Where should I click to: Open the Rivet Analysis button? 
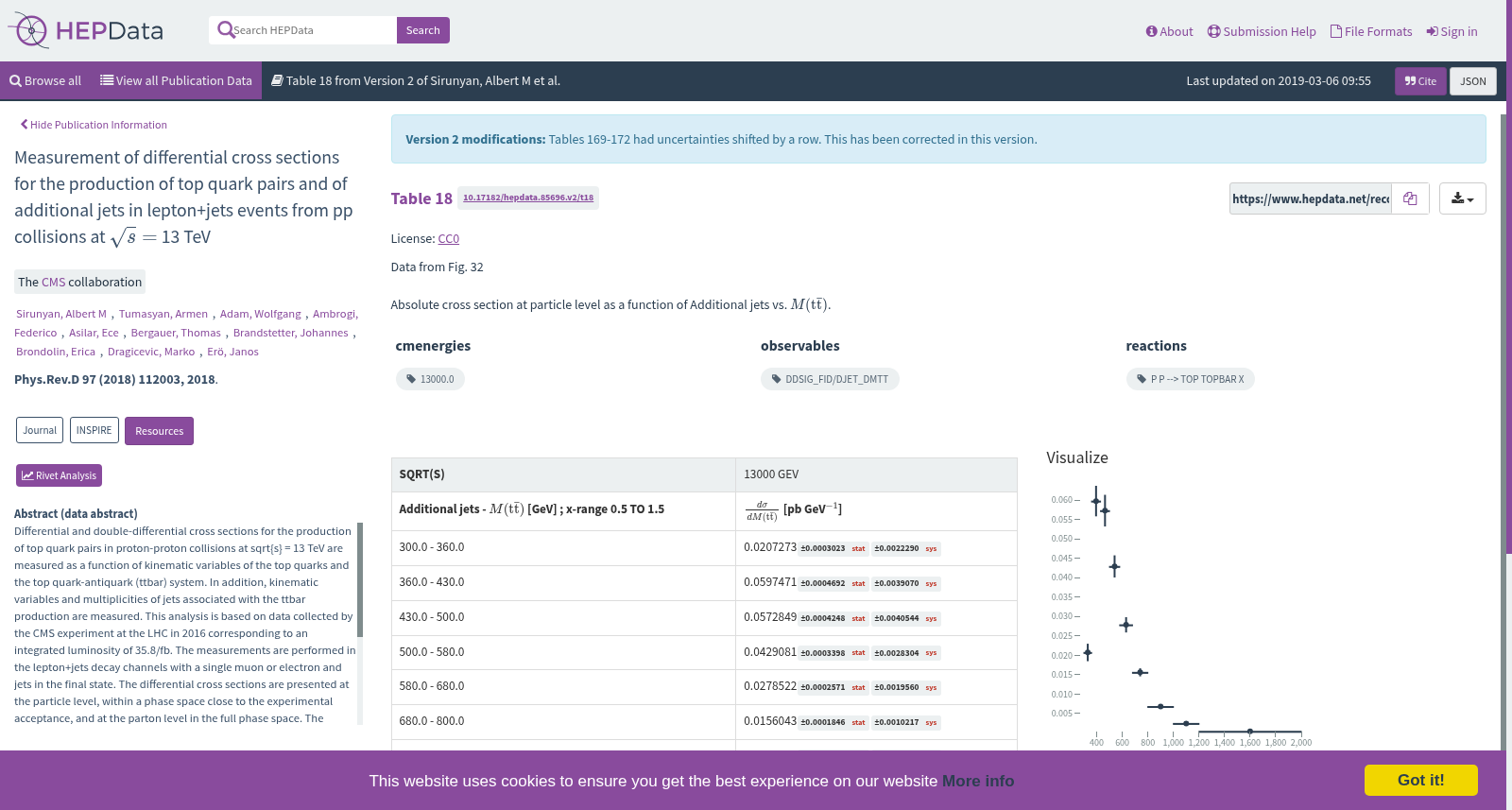(x=59, y=475)
